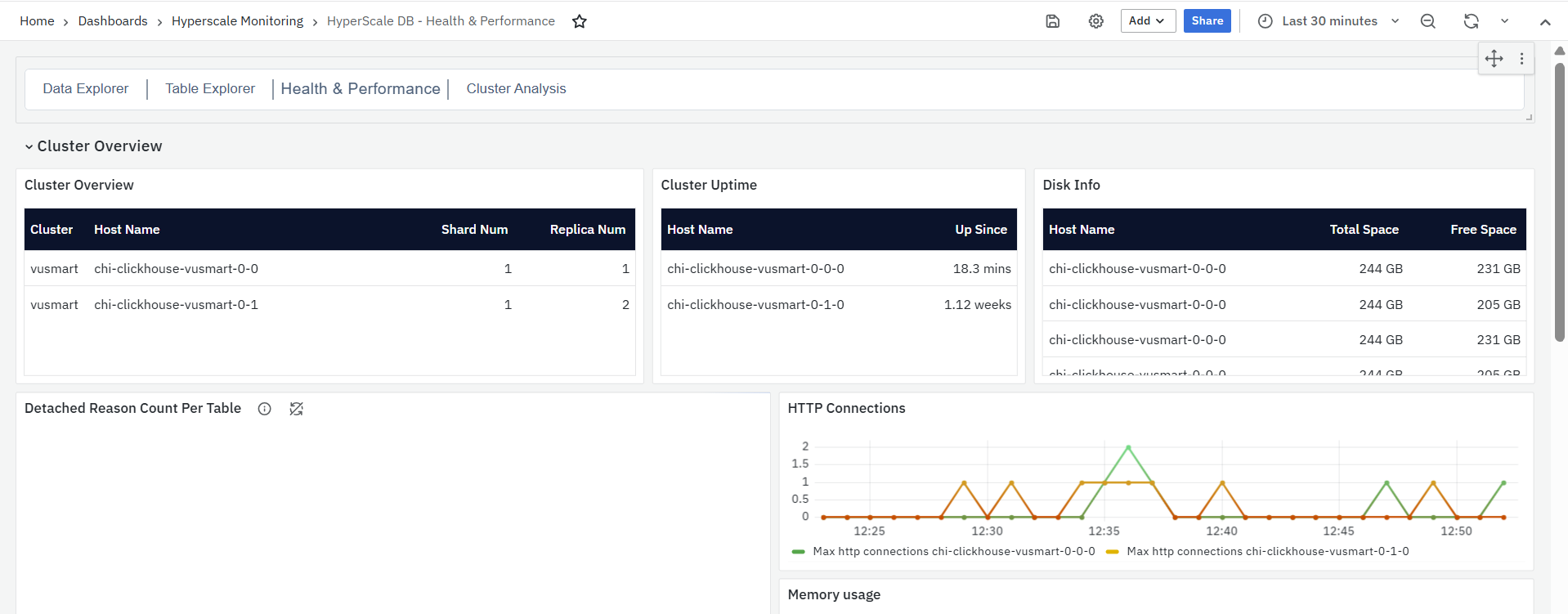Refresh the dashboard

pyautogui.click(x=1471, y=21)
